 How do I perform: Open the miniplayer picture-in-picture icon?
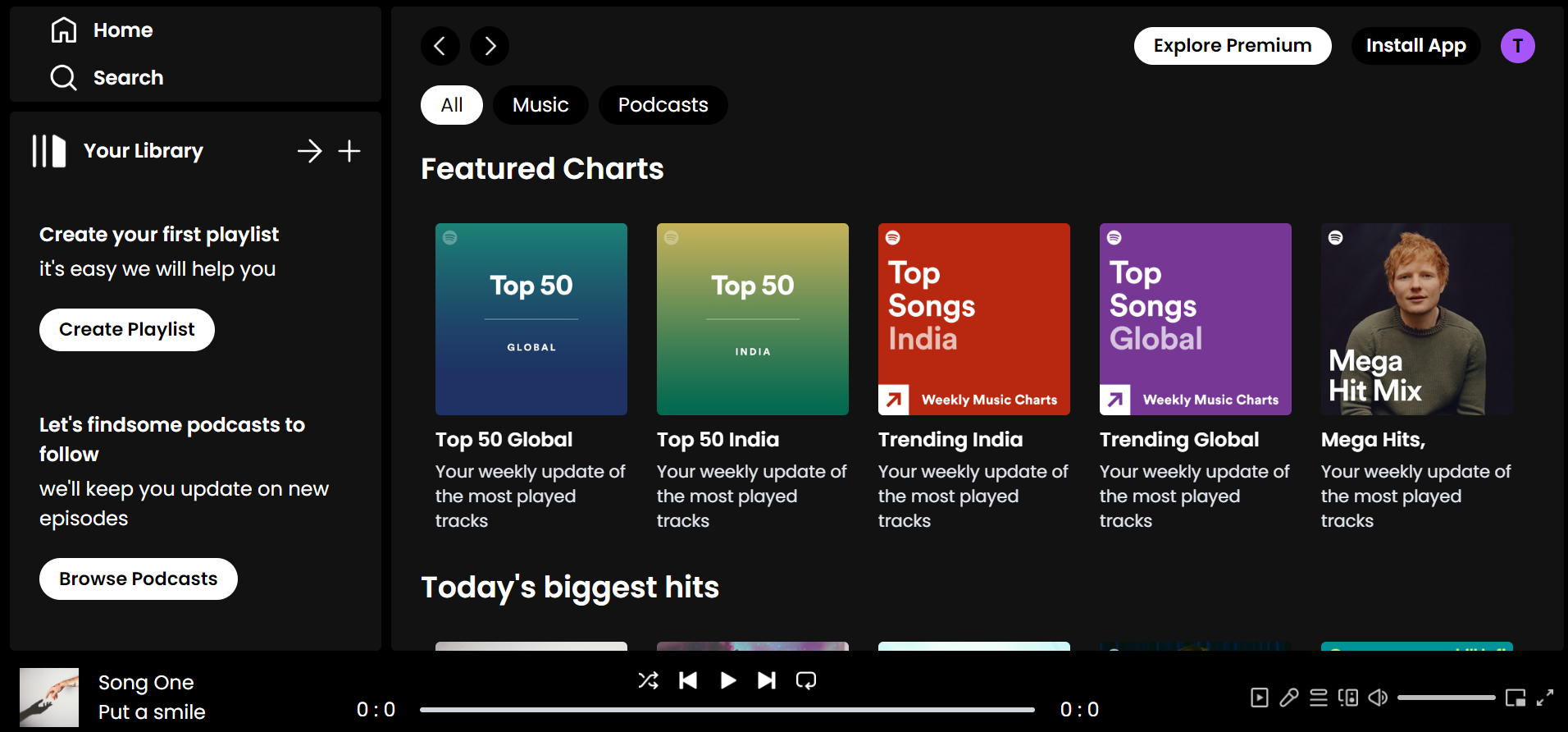click(1516, 698)
